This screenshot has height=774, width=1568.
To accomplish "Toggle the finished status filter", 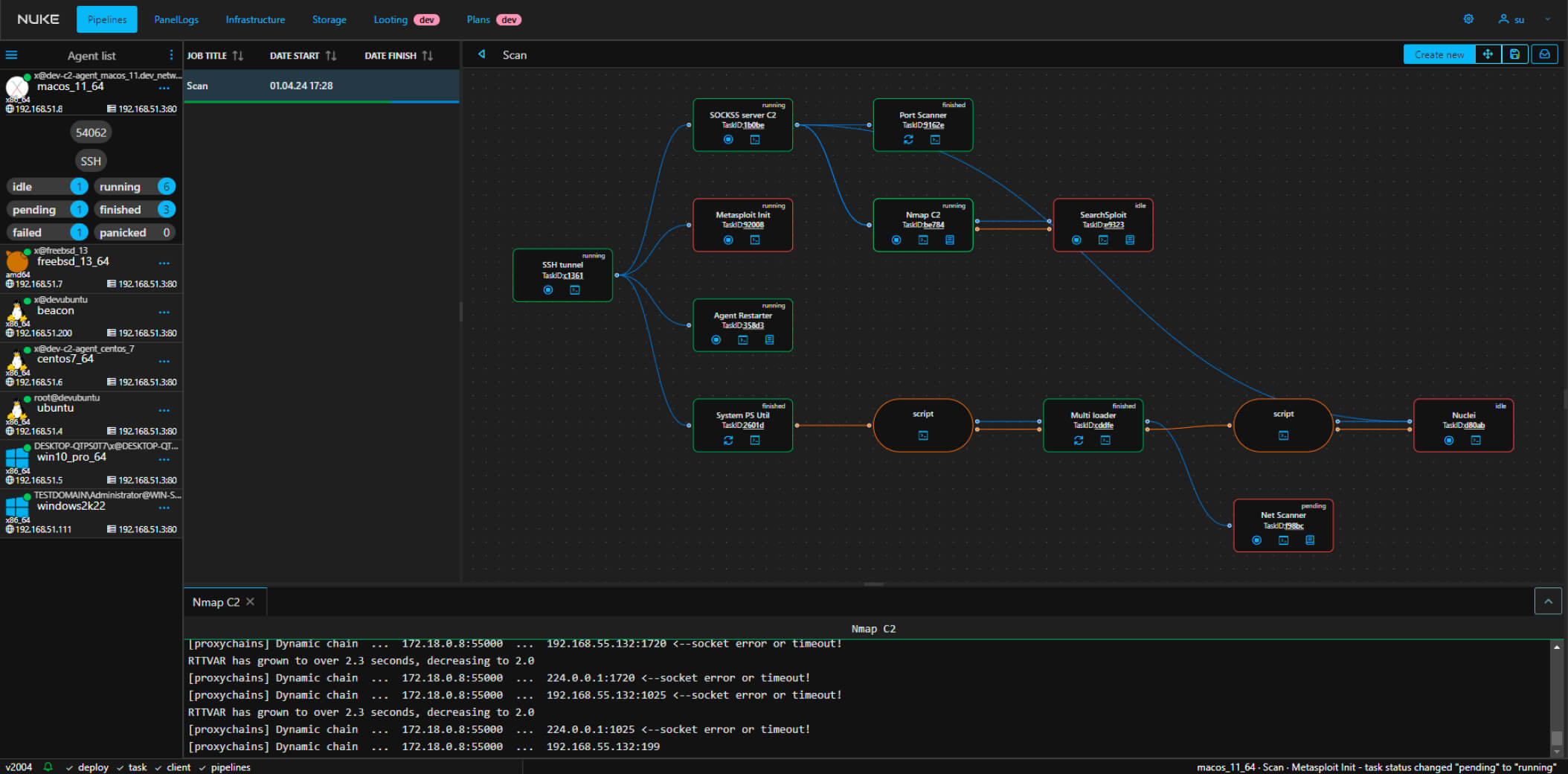I will [135, 210].
